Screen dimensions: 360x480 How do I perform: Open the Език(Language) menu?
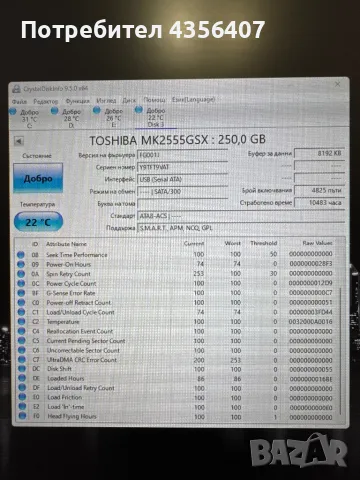click(193, 99)
